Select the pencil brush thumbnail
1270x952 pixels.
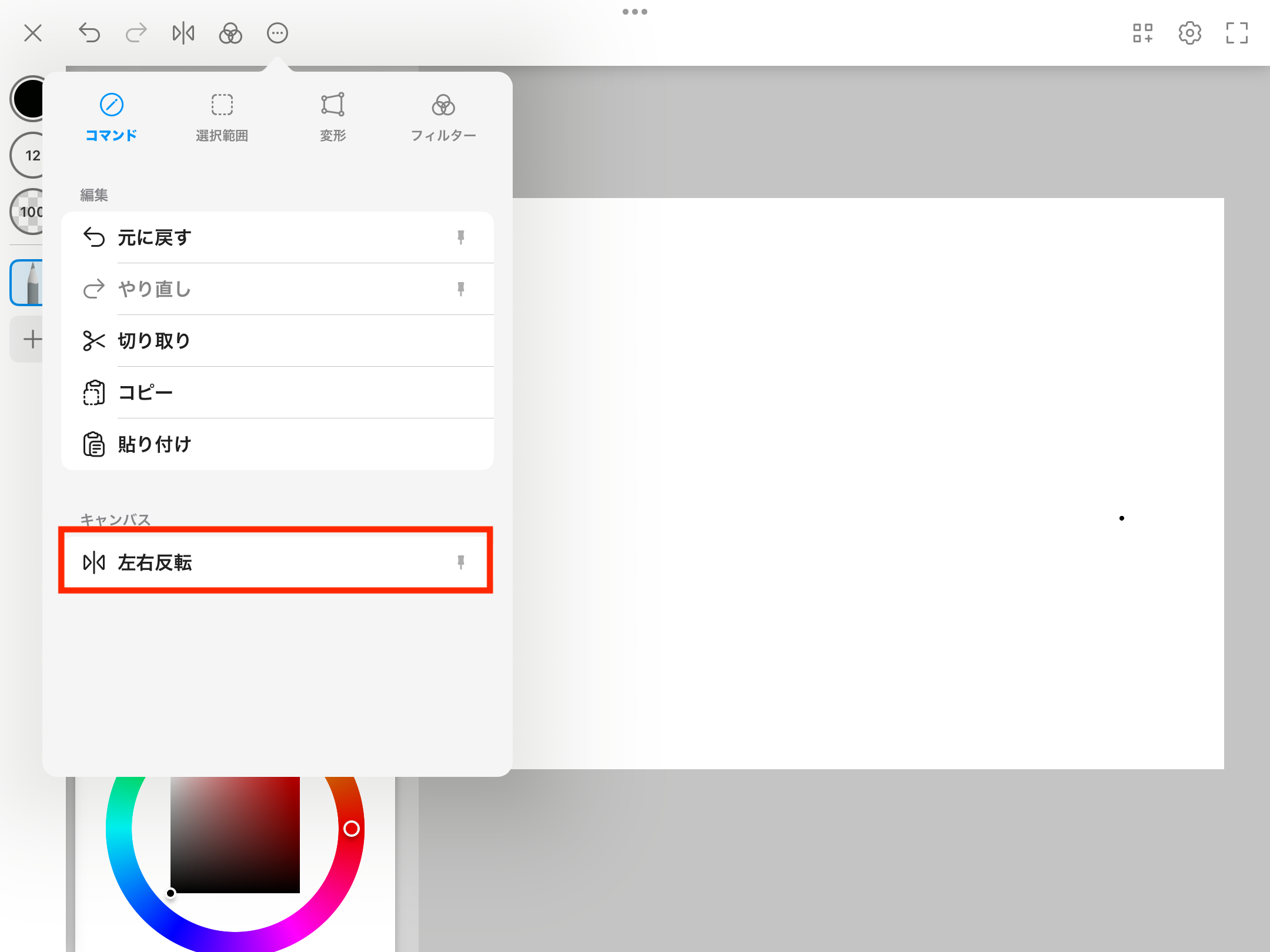coord(27,282)
